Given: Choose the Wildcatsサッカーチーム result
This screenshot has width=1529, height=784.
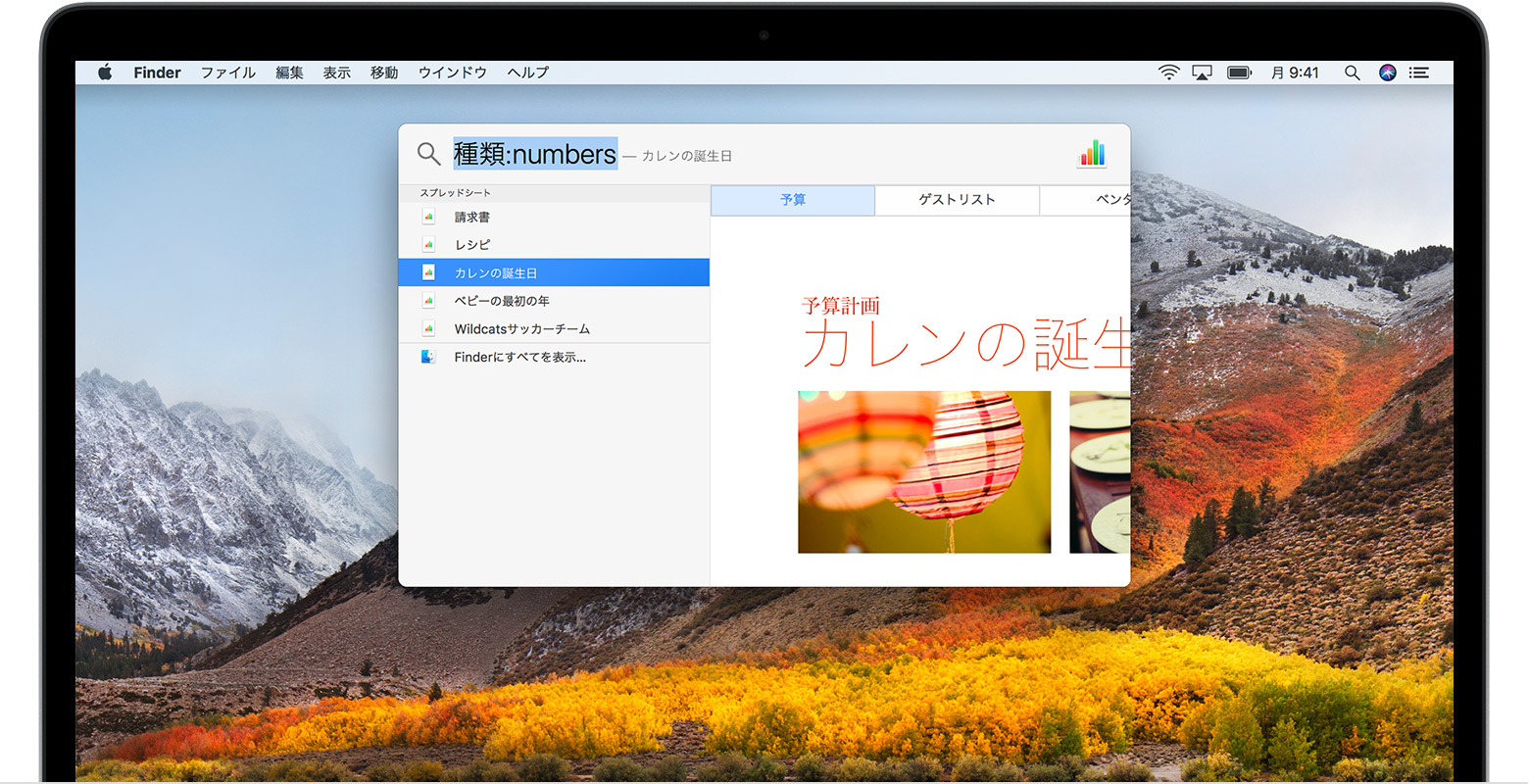Looking at the screenshot, I should (x=554, y=329).
